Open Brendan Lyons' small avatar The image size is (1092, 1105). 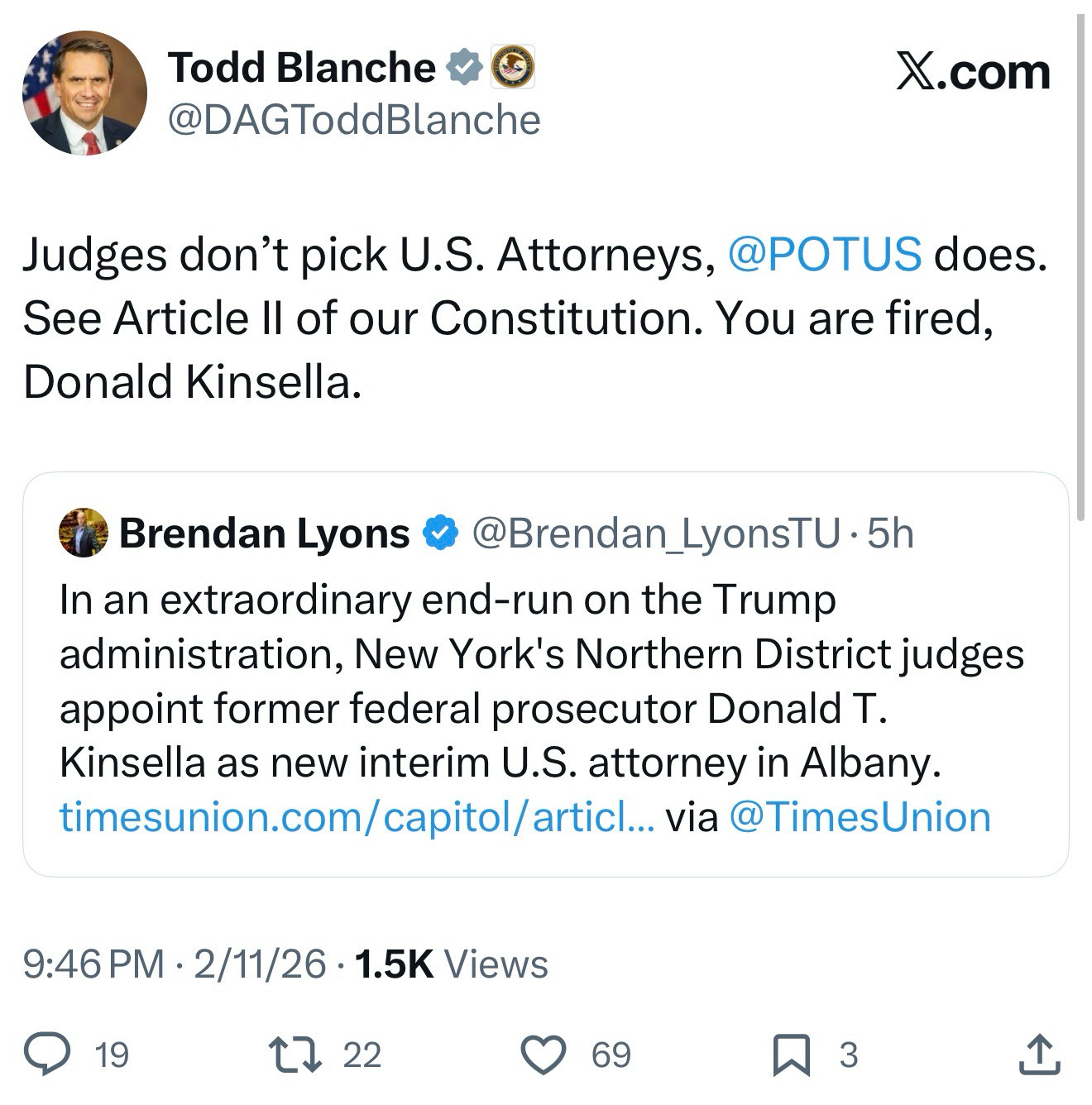pos(84,533)
